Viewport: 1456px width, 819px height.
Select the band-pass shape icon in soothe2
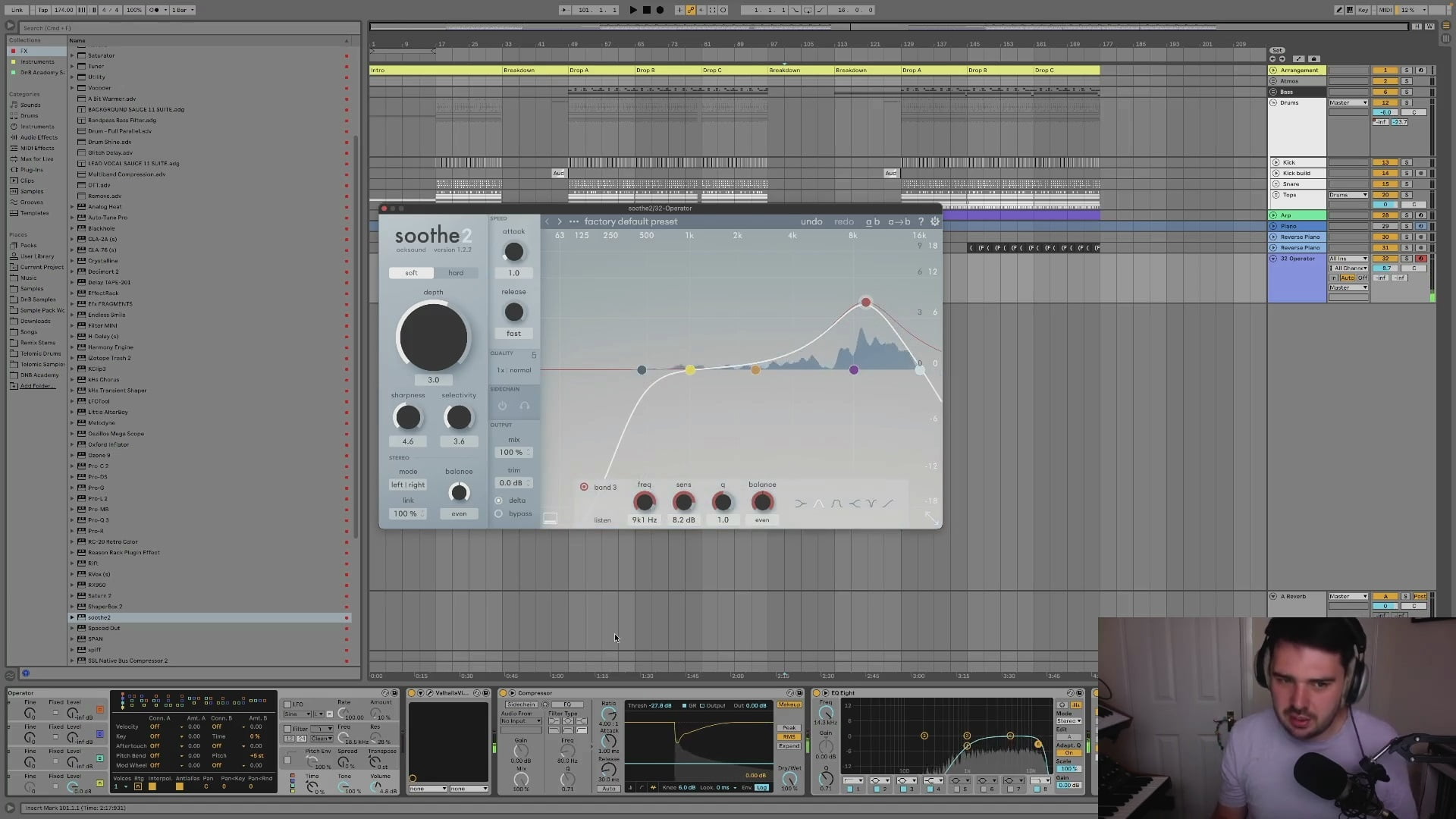[836, 504]
